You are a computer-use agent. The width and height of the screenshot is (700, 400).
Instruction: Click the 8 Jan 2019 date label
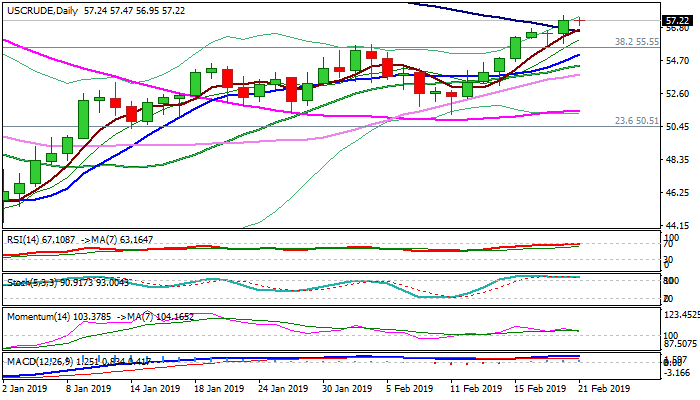coord(87,387)
